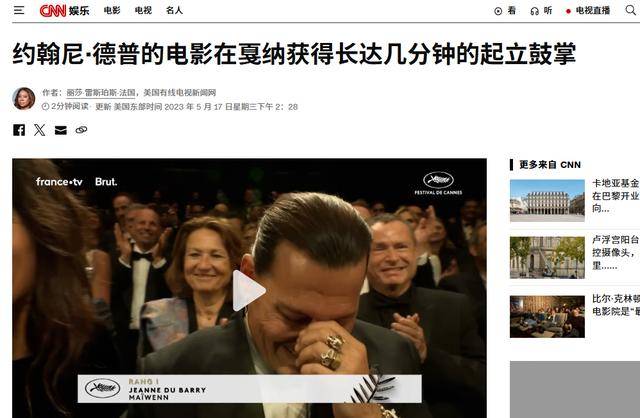Play the Cannes video
Screen dimensions: 640x418
[249, 291]
